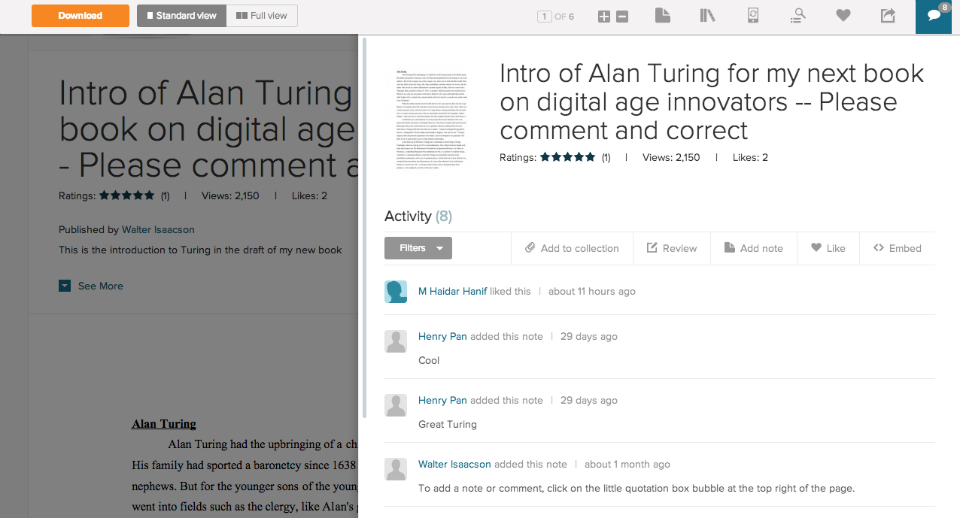This screenshot has width=960, height=518.
Task: Click the page number field in toolbar
Action: (544, 17)
